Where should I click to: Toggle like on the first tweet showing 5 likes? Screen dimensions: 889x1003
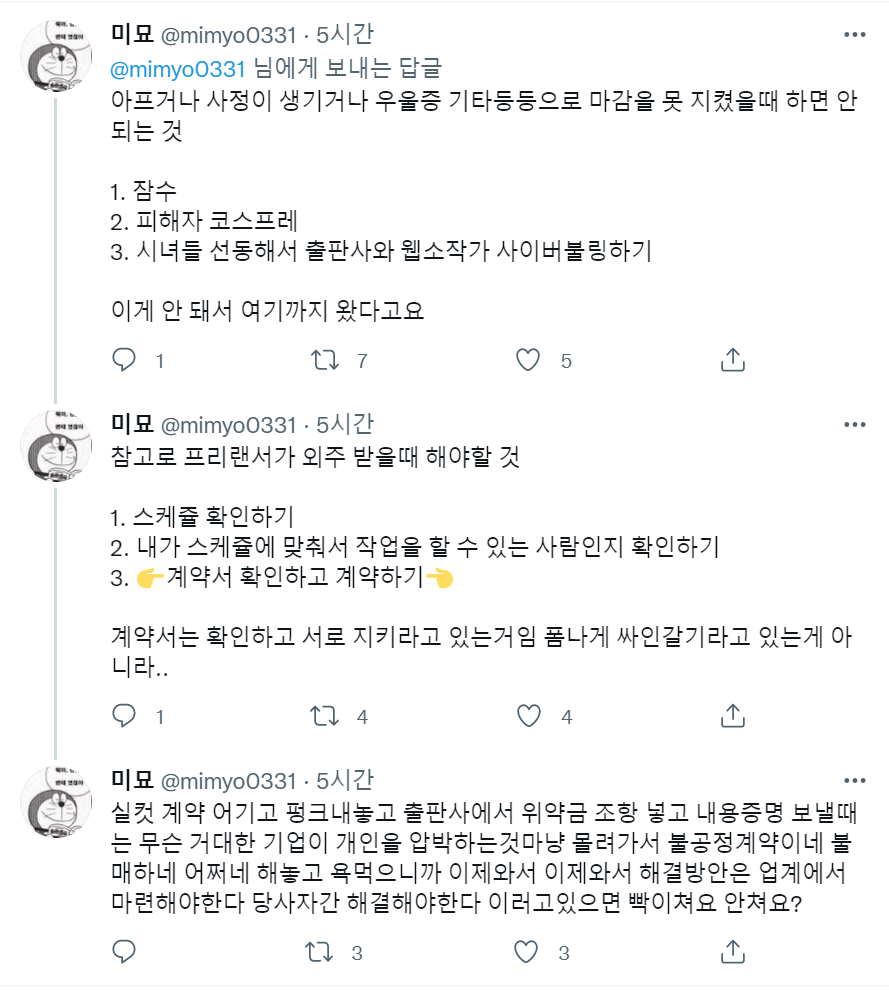click(527, 360)
